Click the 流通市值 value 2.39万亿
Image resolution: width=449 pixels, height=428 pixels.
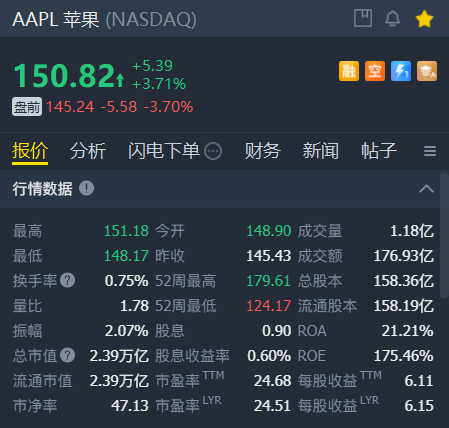119,381
